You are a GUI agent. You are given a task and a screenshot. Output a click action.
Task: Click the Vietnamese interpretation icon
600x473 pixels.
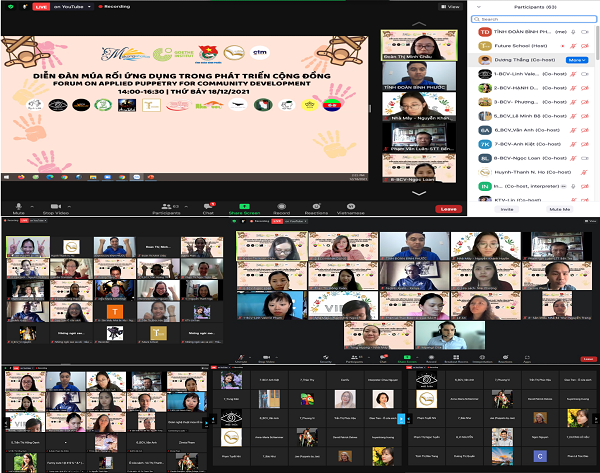pos(350,207)
